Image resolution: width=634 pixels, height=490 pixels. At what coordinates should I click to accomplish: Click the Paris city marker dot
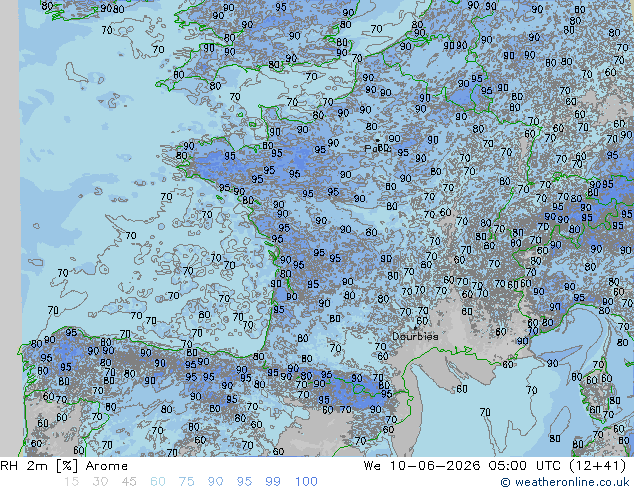point(378,141)
